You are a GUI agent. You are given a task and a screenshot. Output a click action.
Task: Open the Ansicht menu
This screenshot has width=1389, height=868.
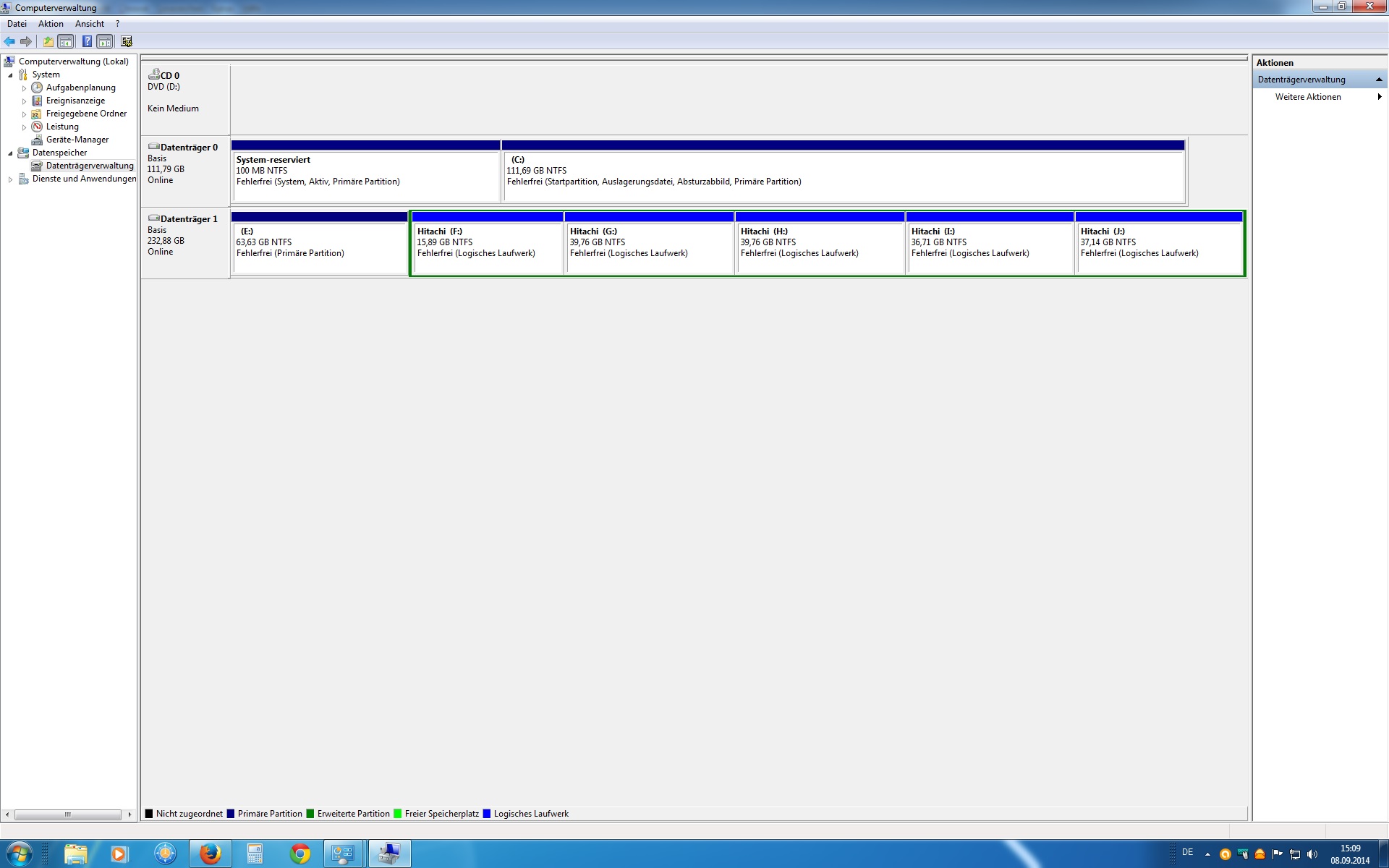(x=89, y=24)
